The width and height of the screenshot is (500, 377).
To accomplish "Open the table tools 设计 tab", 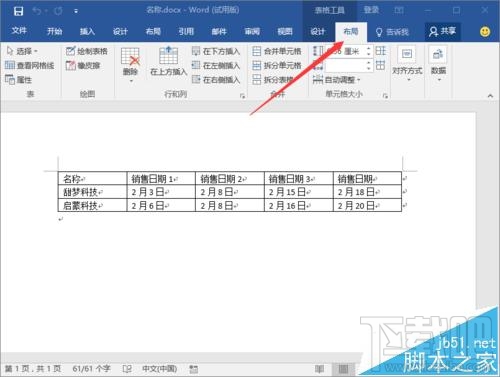I will [318, 31].
